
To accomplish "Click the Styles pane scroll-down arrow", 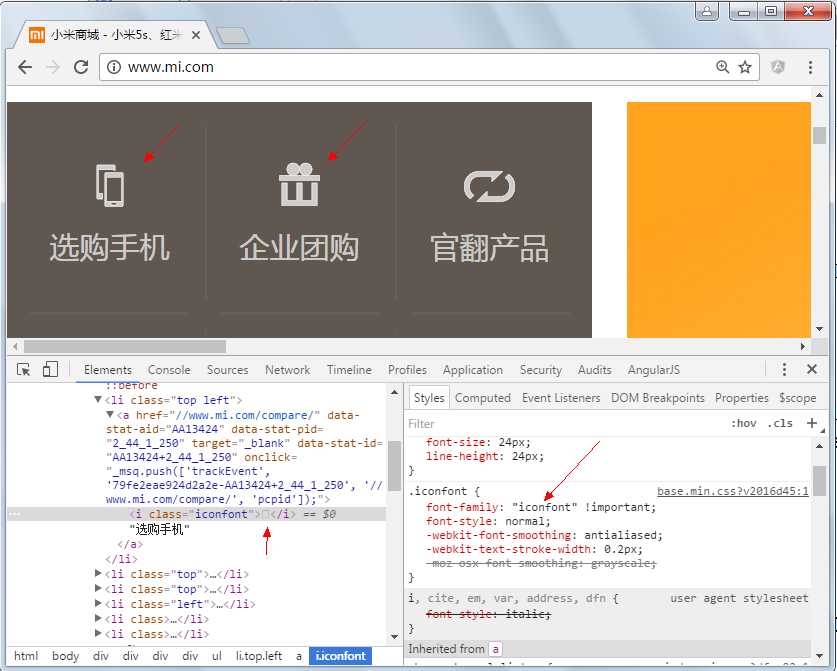I will click(819, 655).
